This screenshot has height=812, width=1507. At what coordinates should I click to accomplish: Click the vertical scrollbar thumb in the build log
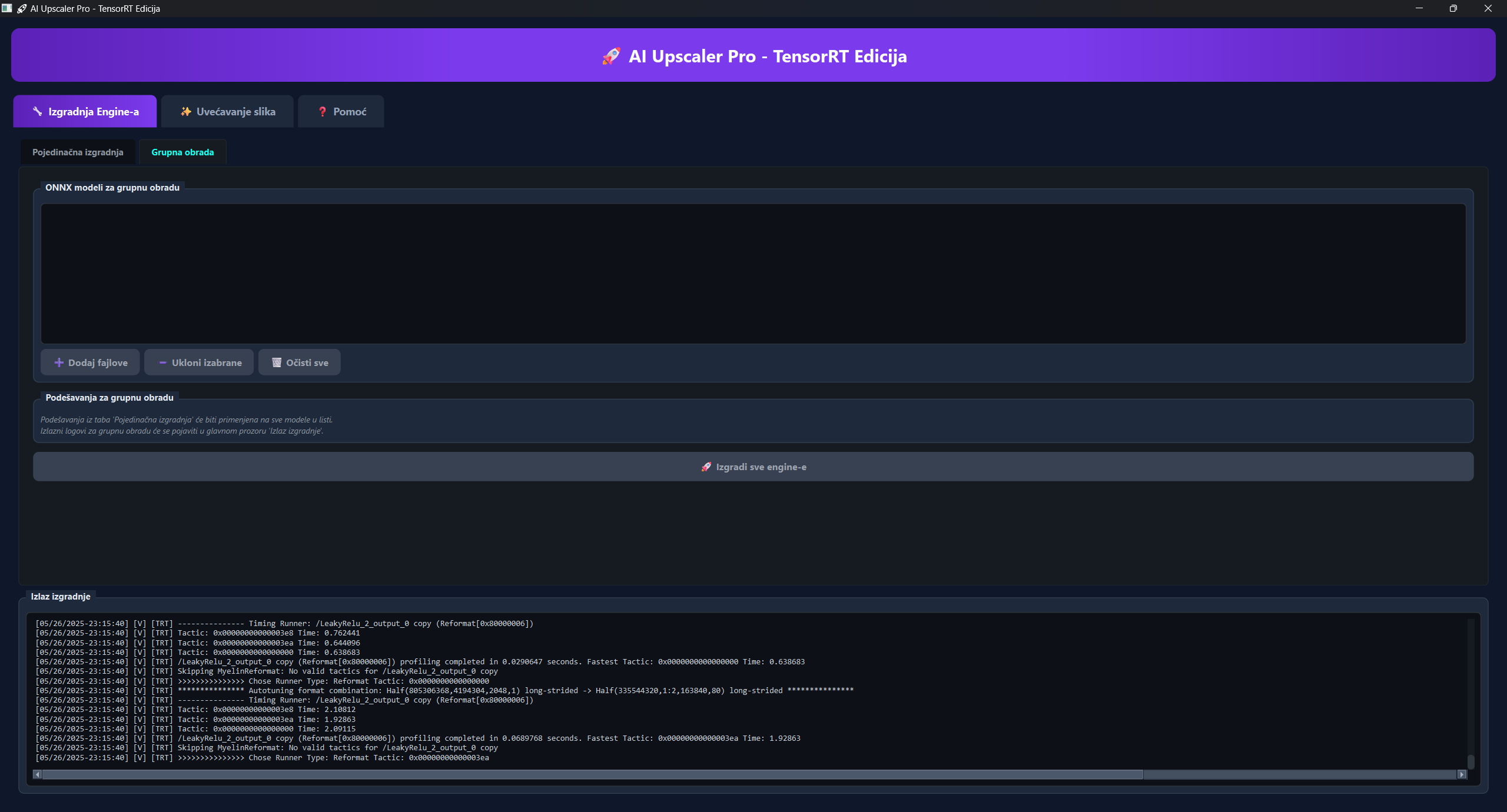coord(1471,761)
